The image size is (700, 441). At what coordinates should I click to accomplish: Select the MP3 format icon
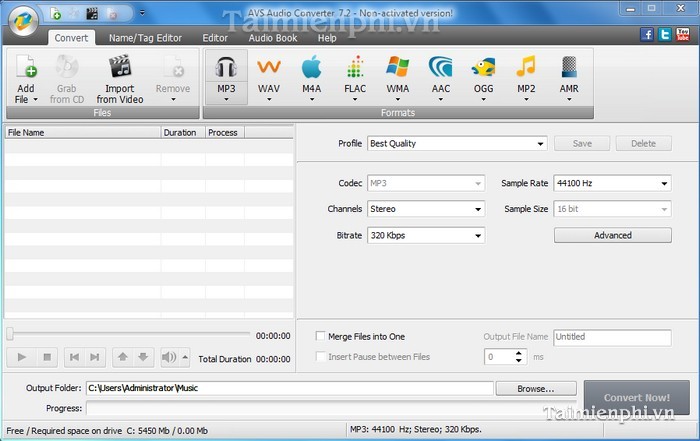[x=226, y=67]
